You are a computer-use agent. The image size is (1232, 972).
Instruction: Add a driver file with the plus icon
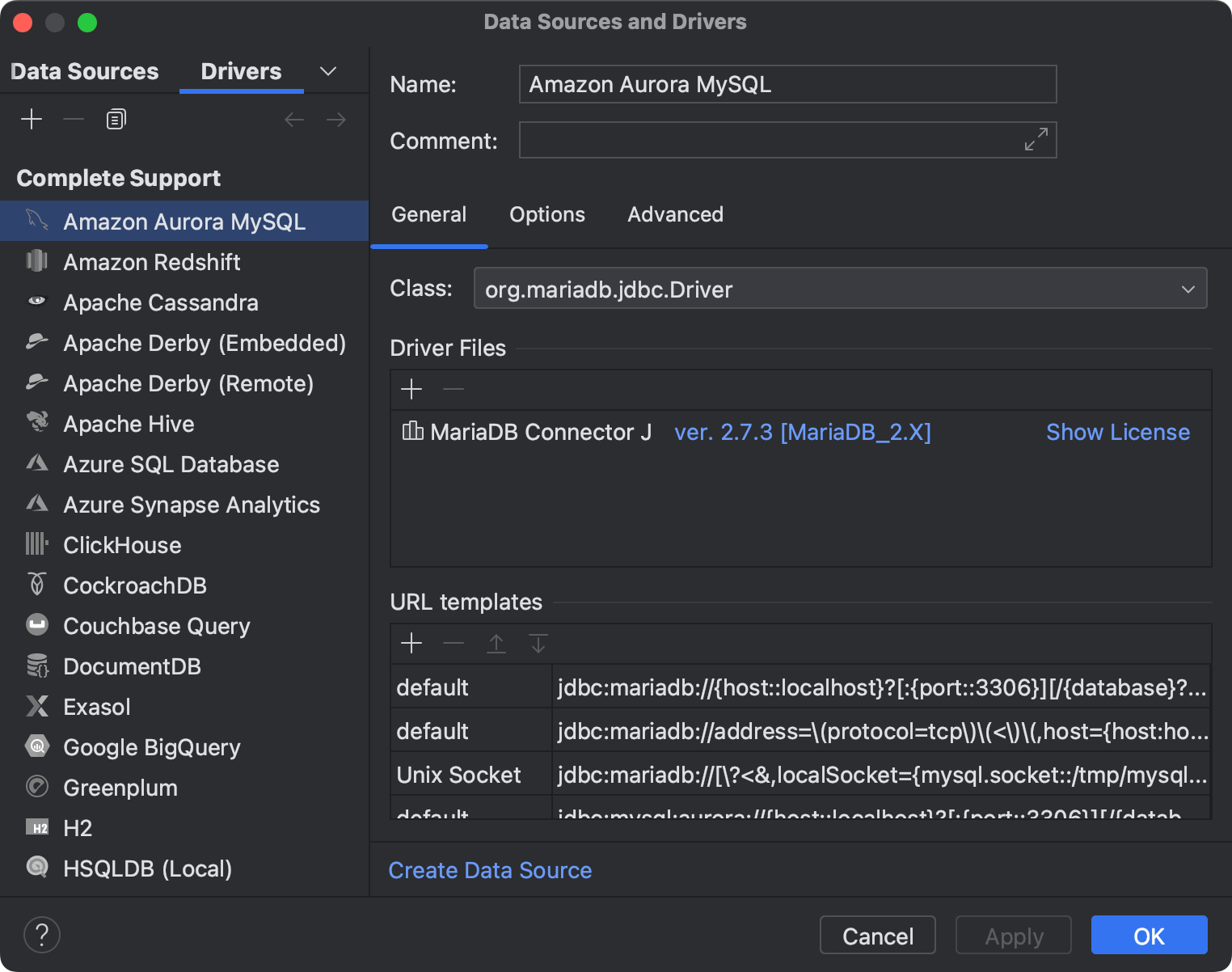click(x=411, y=389)
